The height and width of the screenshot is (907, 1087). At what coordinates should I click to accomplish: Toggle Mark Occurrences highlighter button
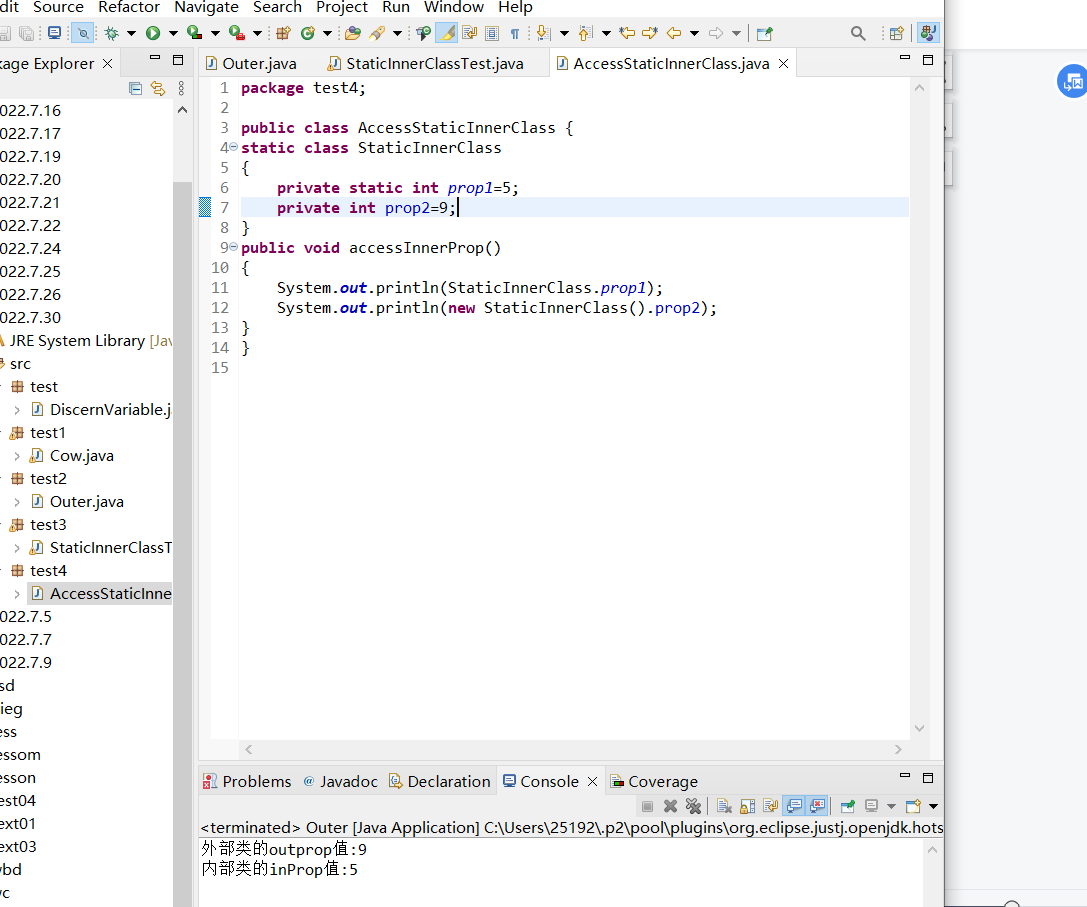pos(448,33)
